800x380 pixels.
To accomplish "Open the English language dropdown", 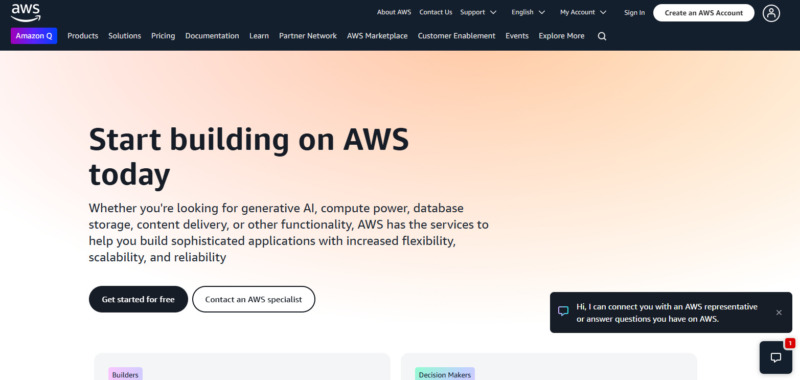I will pyautogui.click(x=528, y=12).
